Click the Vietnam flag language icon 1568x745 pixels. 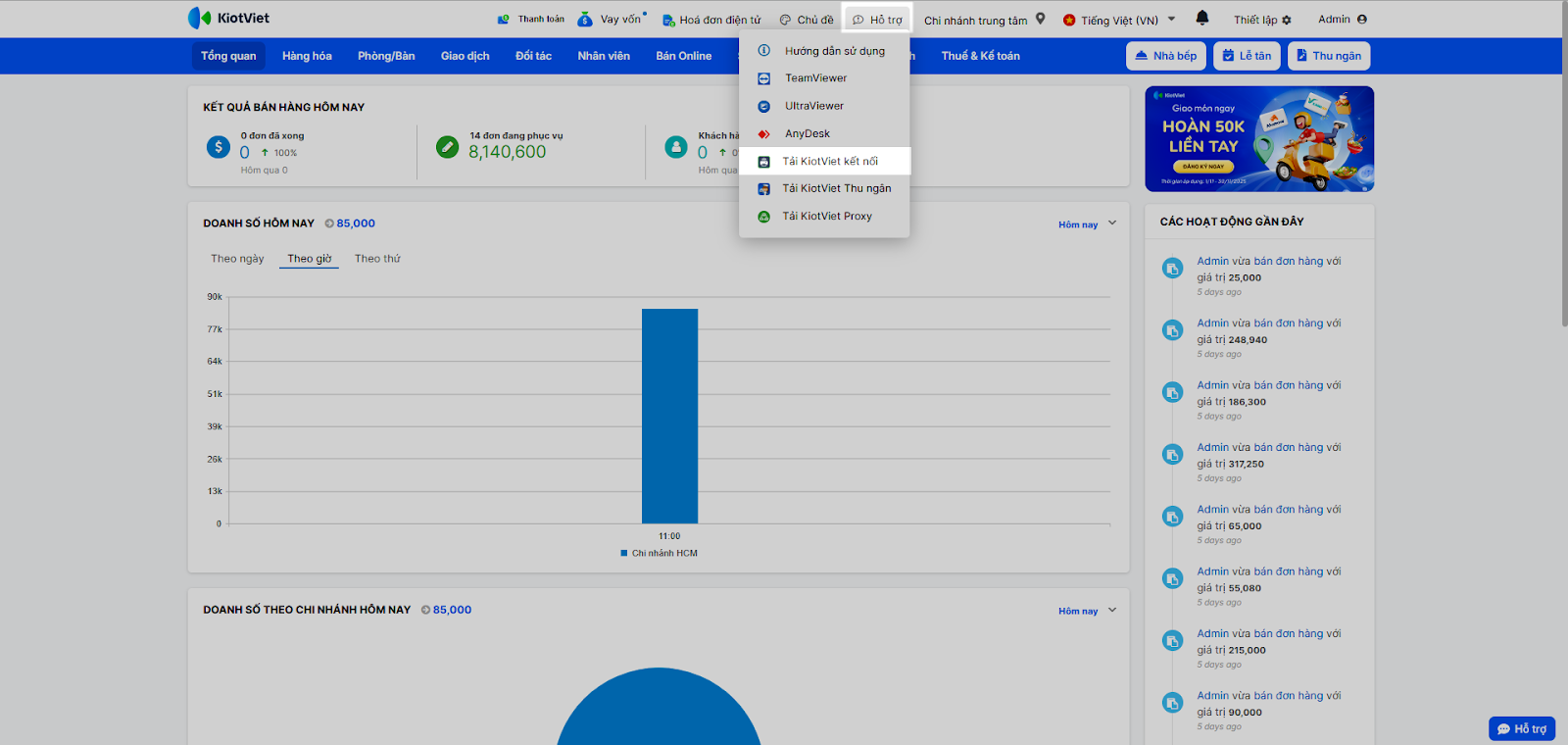point(1069,20)
